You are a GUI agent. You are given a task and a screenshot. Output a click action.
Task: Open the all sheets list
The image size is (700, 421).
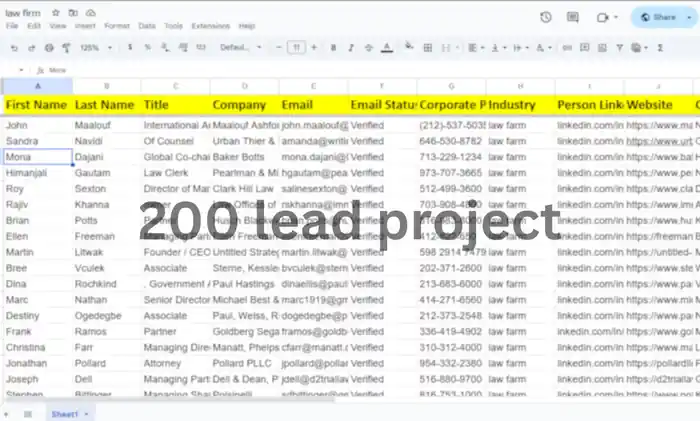click(x=28, y=414)
